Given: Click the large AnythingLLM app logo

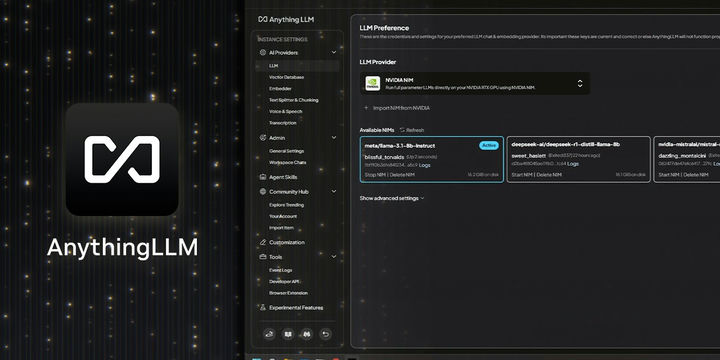Looking at the screenshot, I should click(122, 159).
